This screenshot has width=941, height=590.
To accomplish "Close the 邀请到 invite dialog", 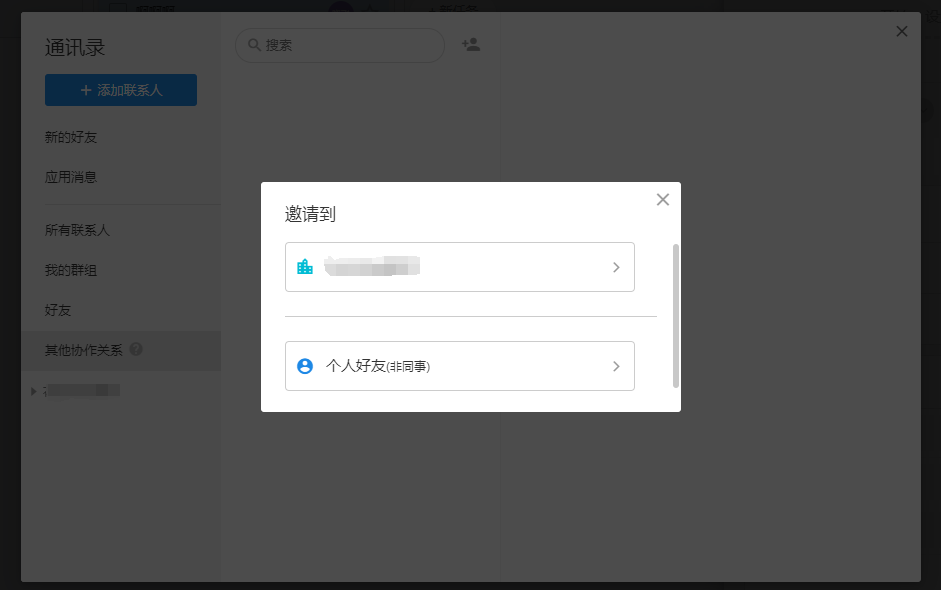I will [x=663, y=200].
